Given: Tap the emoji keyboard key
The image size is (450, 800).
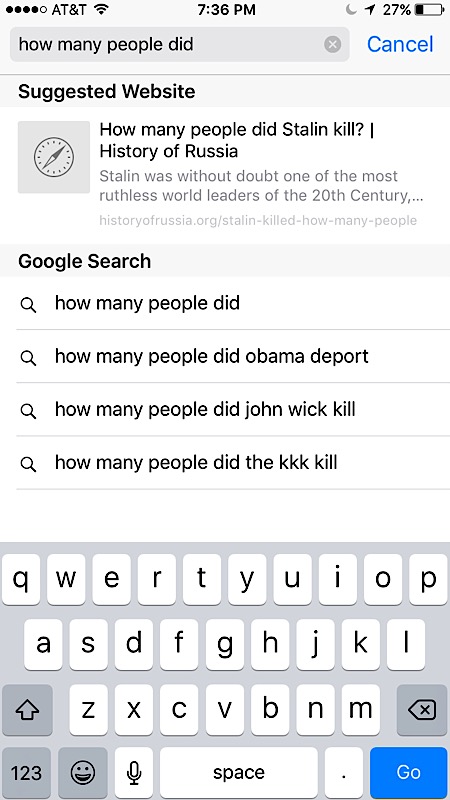Looking at the screenshot, I should tap(83, 773).
